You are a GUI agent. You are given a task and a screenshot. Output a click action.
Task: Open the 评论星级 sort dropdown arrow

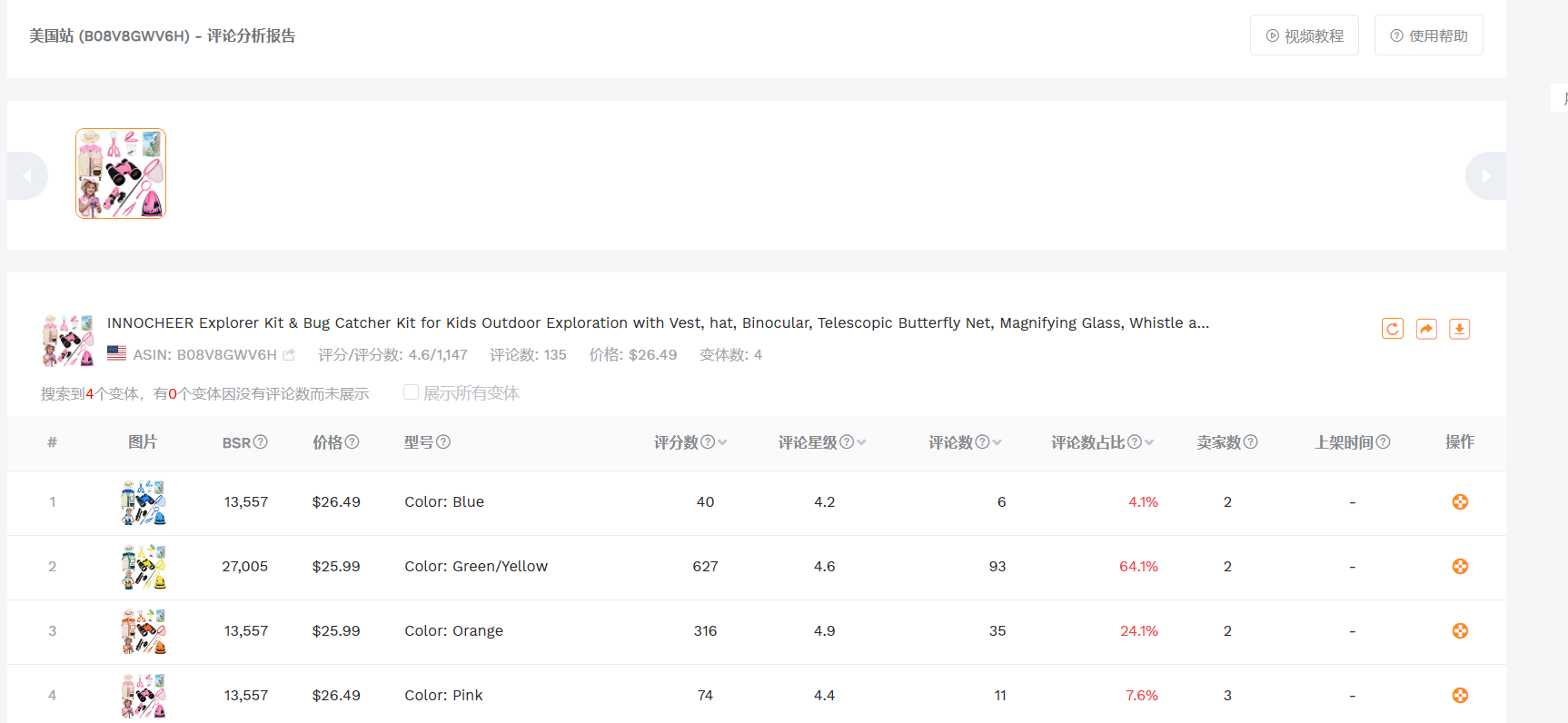click(862, 442)
